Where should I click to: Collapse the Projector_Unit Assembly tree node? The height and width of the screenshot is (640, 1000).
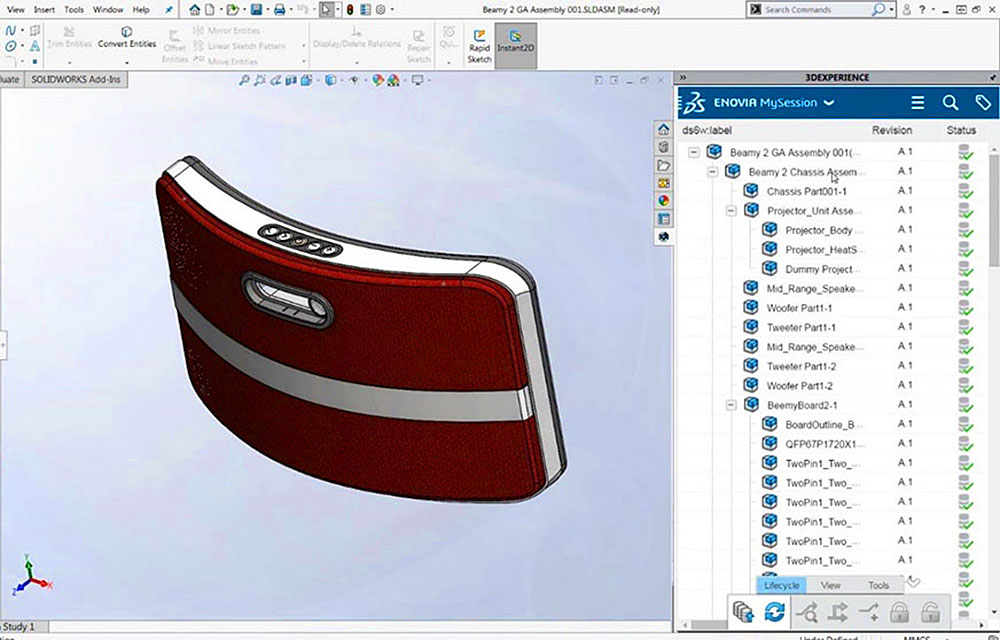click(x=732, y=211)
